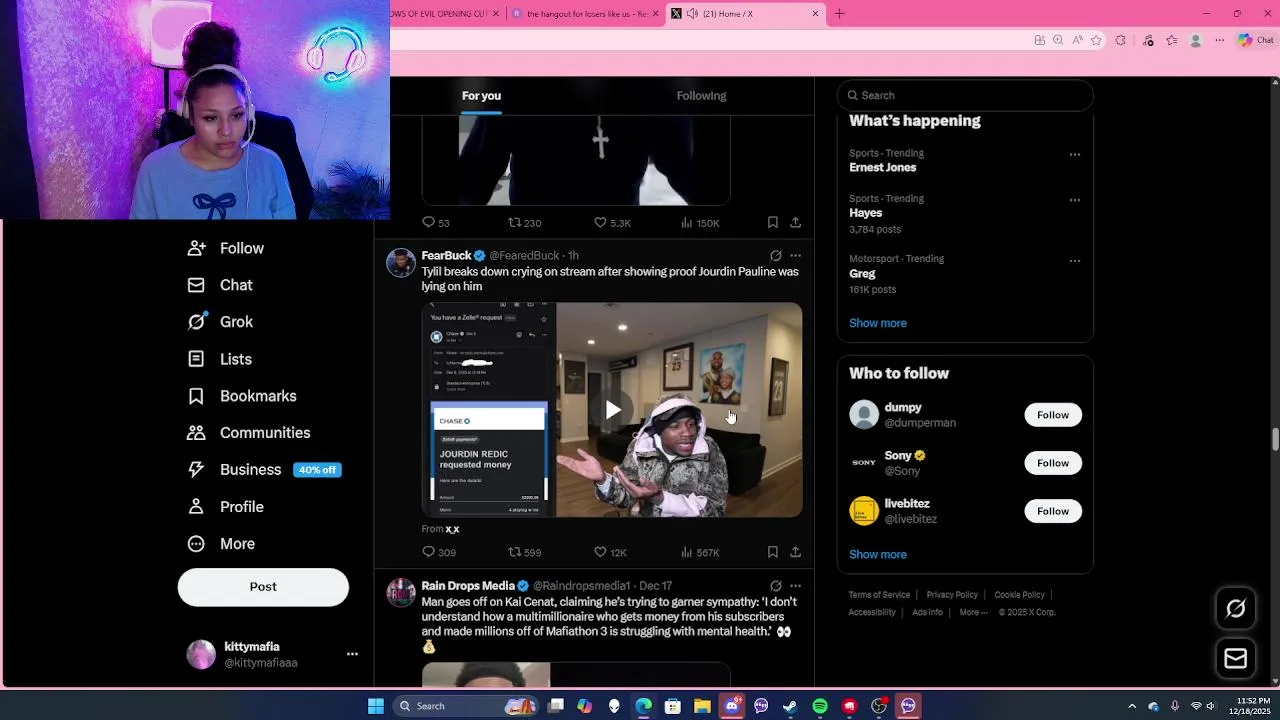The height and width of the screenshot is (720, 1280).
Task: Show more trending topics
Action: [x=878, y=323]
